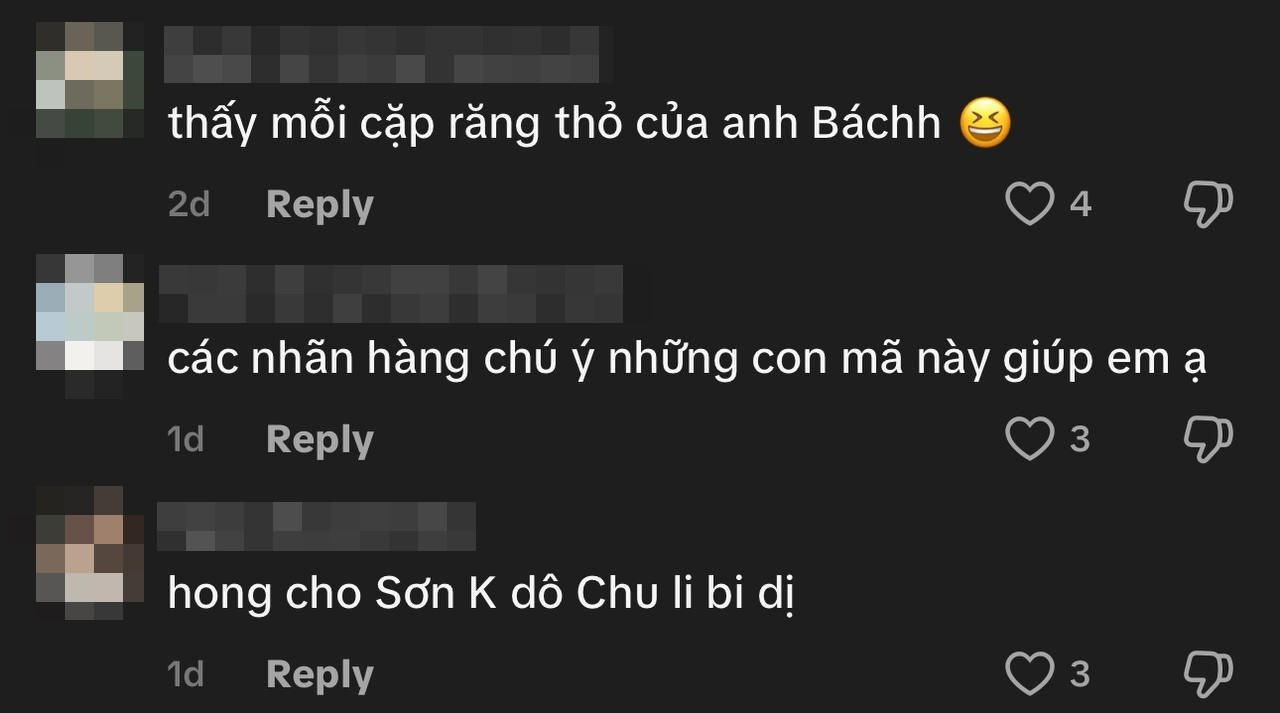Like the comment about anh Báchh
The width and height of the screenshot is (1280, 713).
[1029, 204]
